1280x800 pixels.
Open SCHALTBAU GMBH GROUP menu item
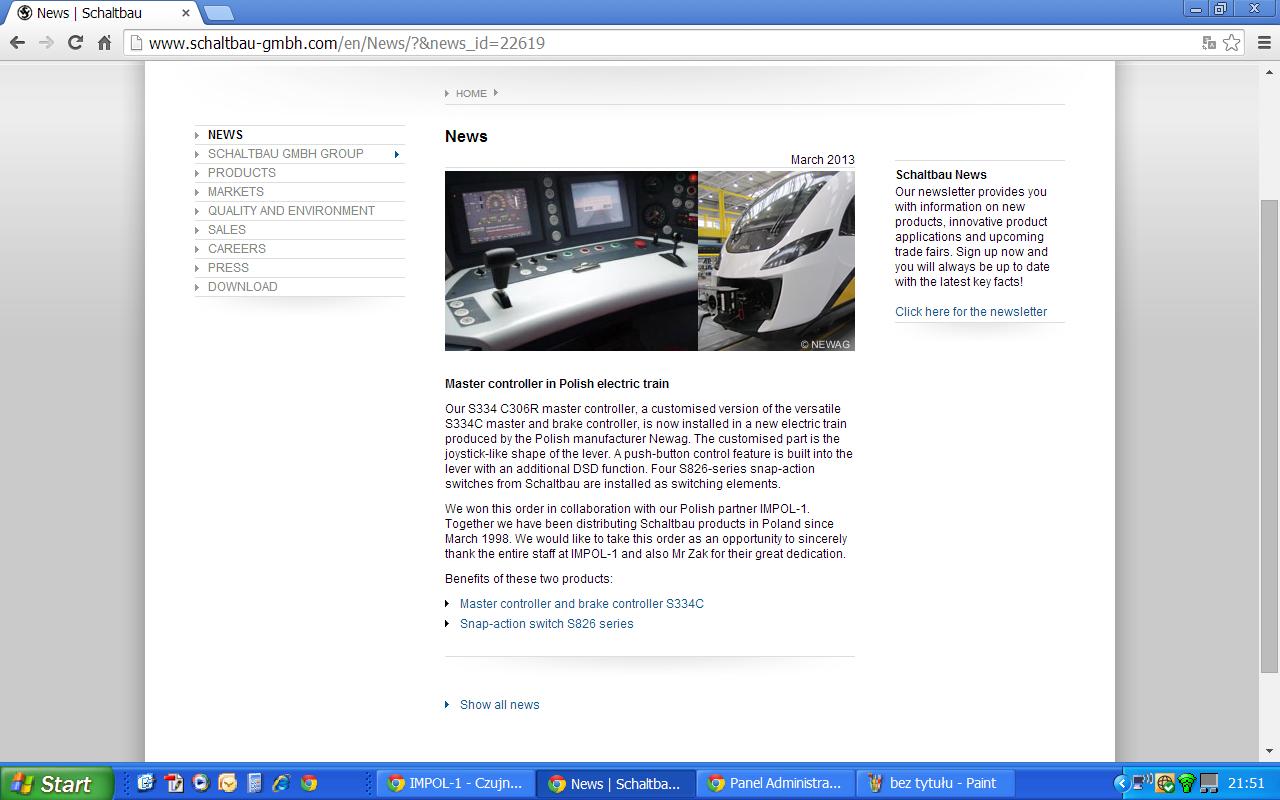pos(286,153)
